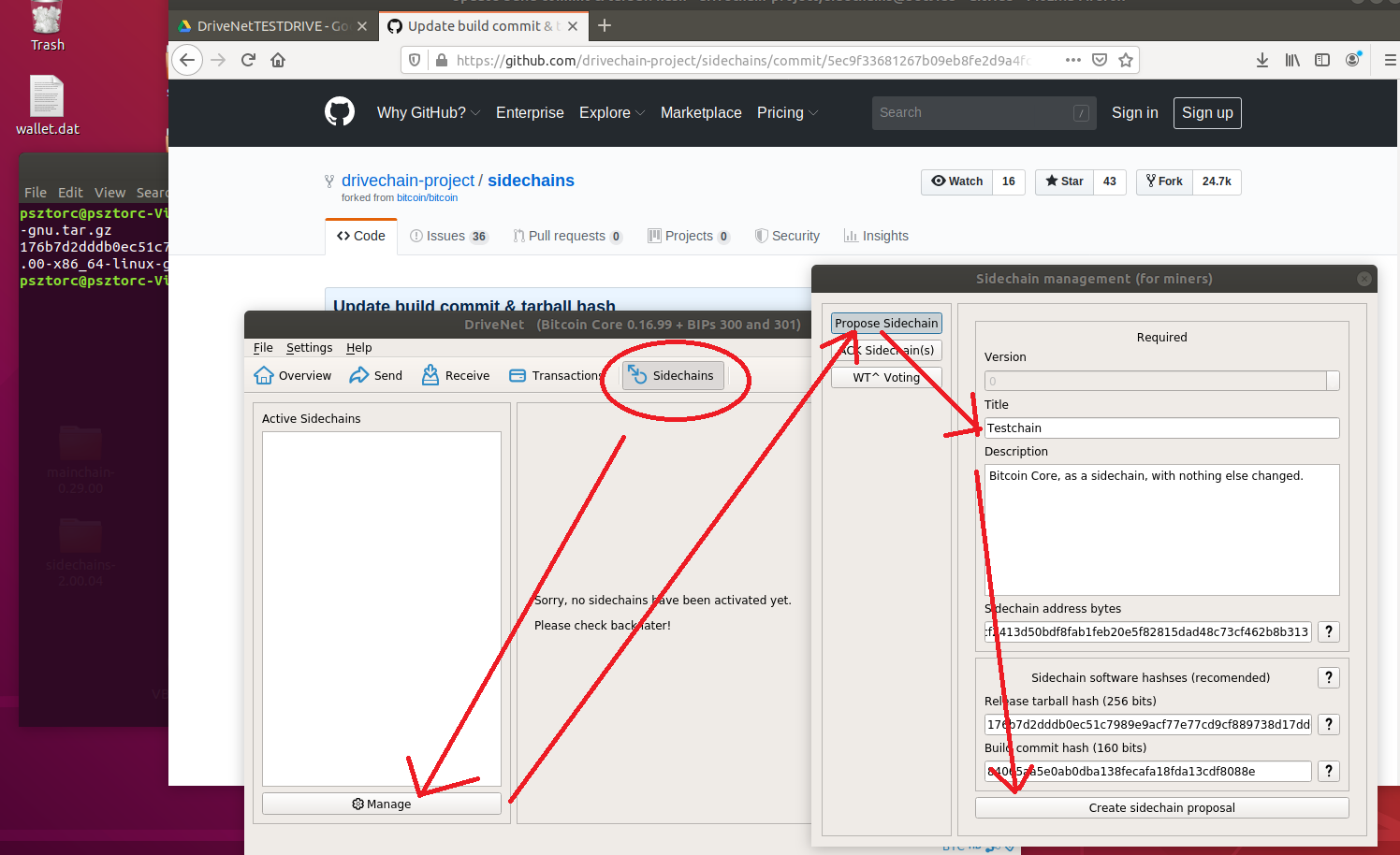Click GitHub Search box
This screenshot has height=855, width=1400.
[x=984, y=112]
